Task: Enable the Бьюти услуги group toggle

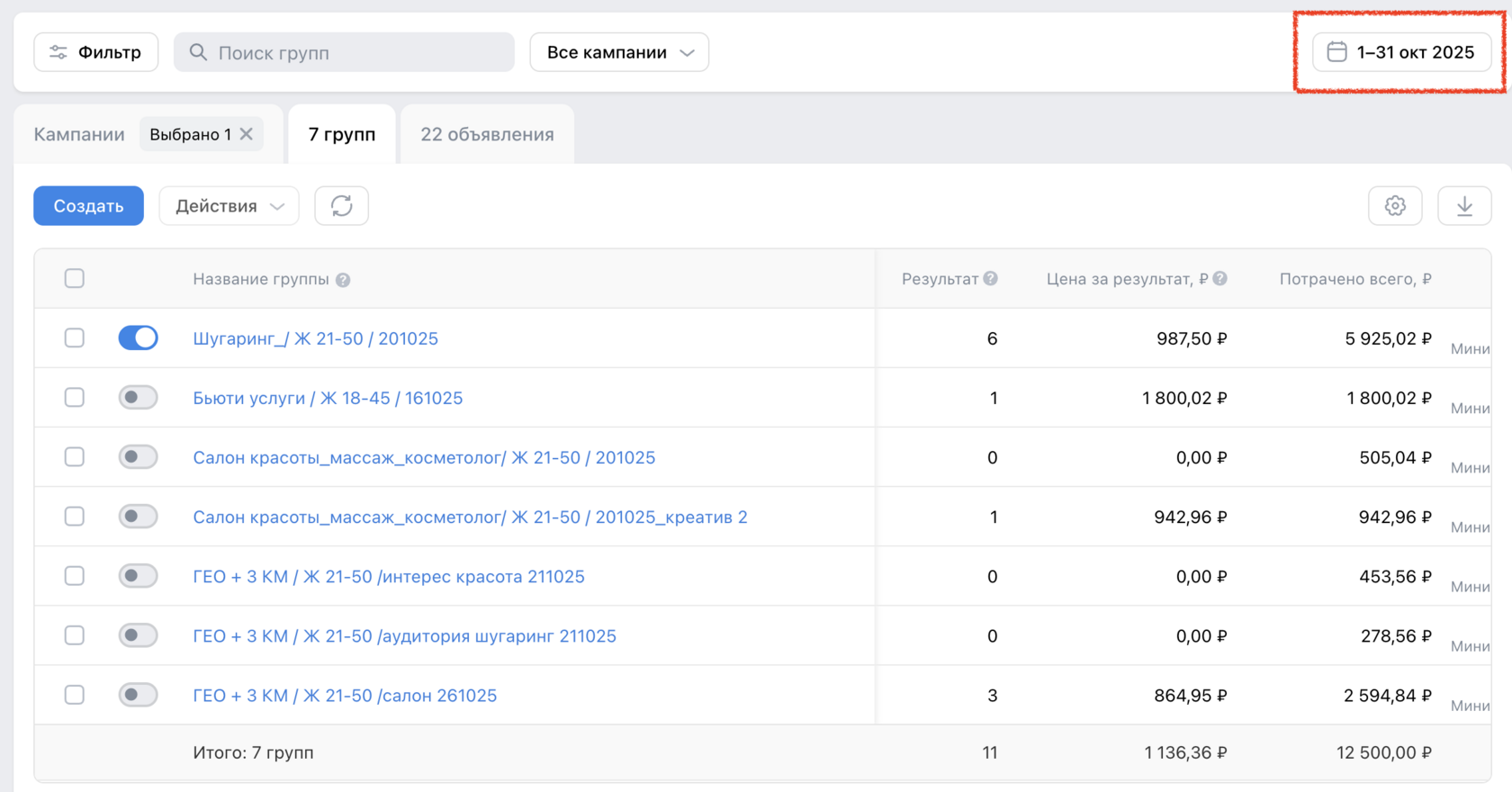Action: 138,398
